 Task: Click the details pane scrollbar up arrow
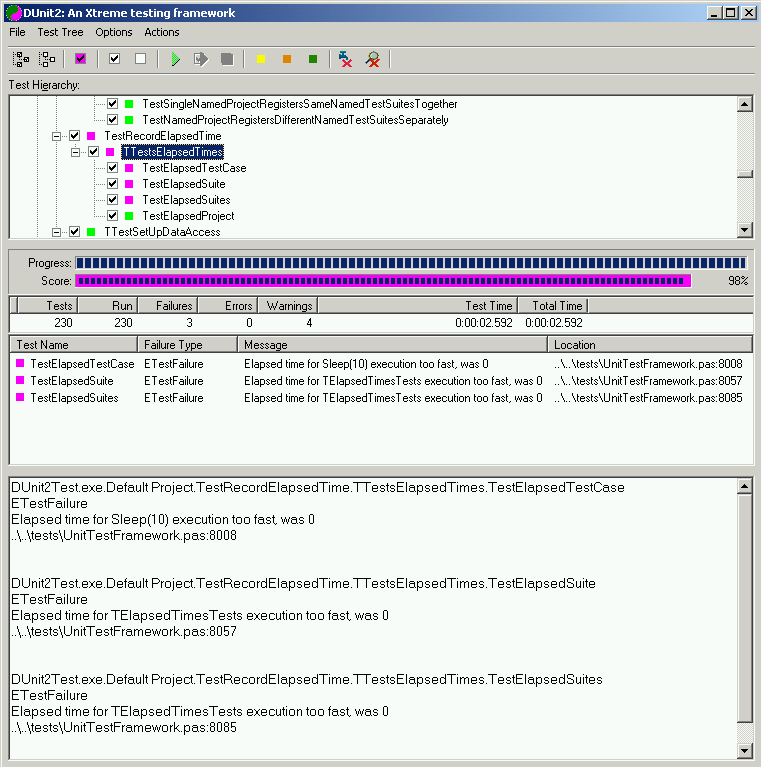tap(744, 486)
